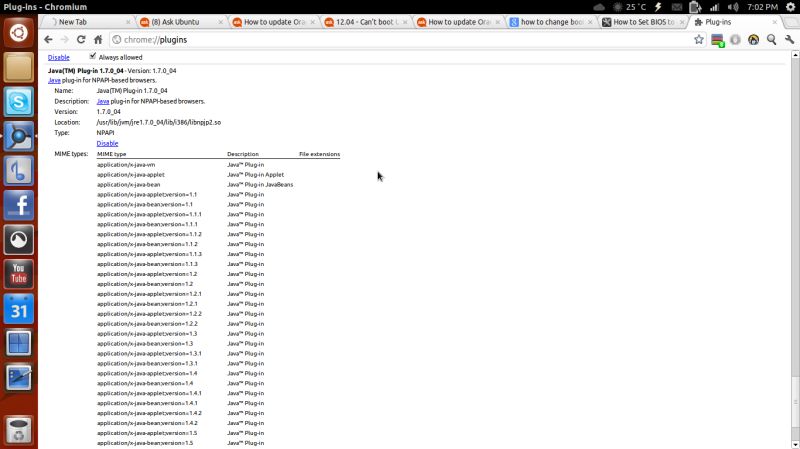Image resolution: width=800 pixels, height=449 pixels.
Task: Click the red-green extension icon in toolbar
Action: [x=718, y=40]
